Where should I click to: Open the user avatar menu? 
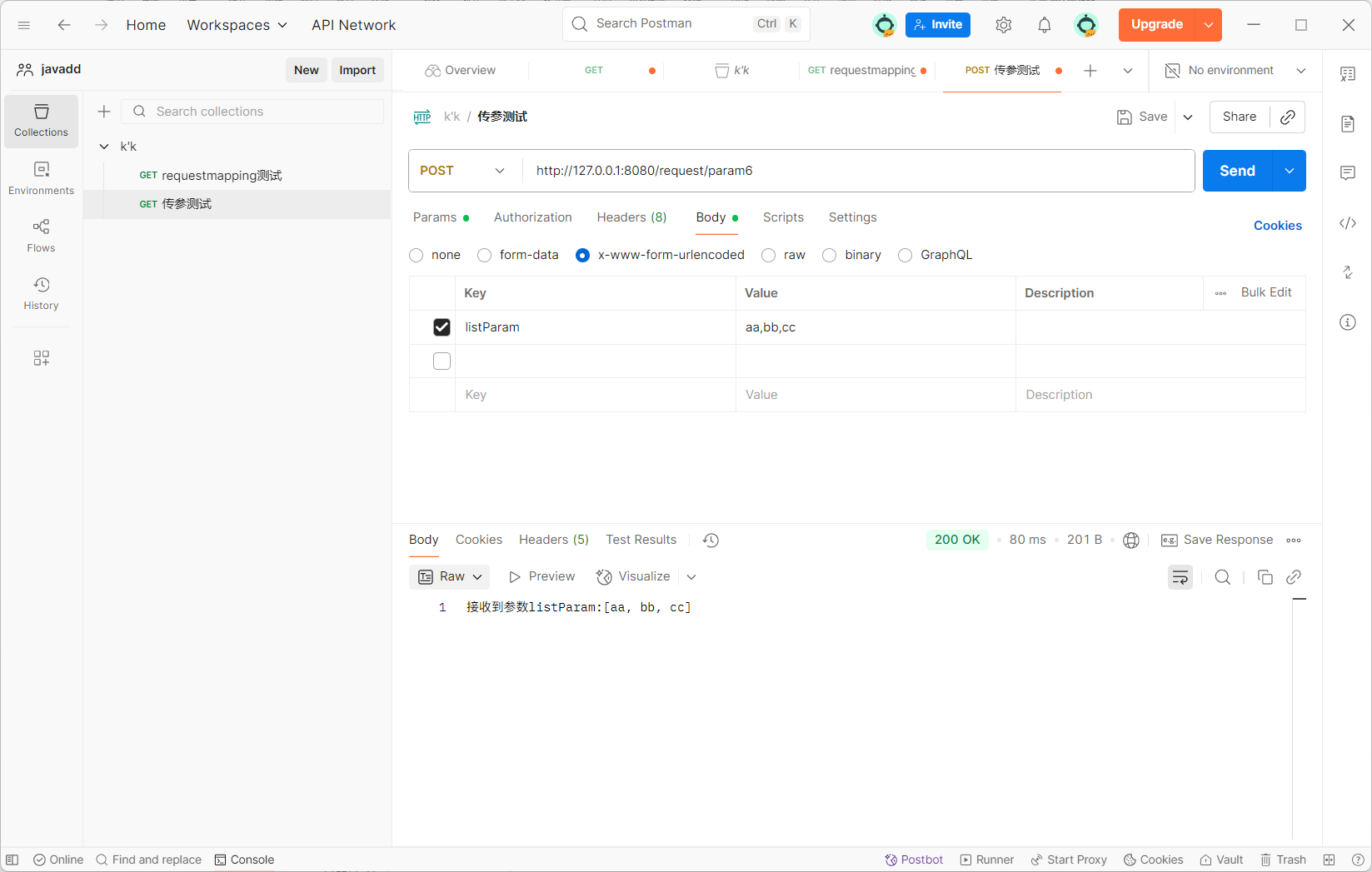(x=1086, y=25)
